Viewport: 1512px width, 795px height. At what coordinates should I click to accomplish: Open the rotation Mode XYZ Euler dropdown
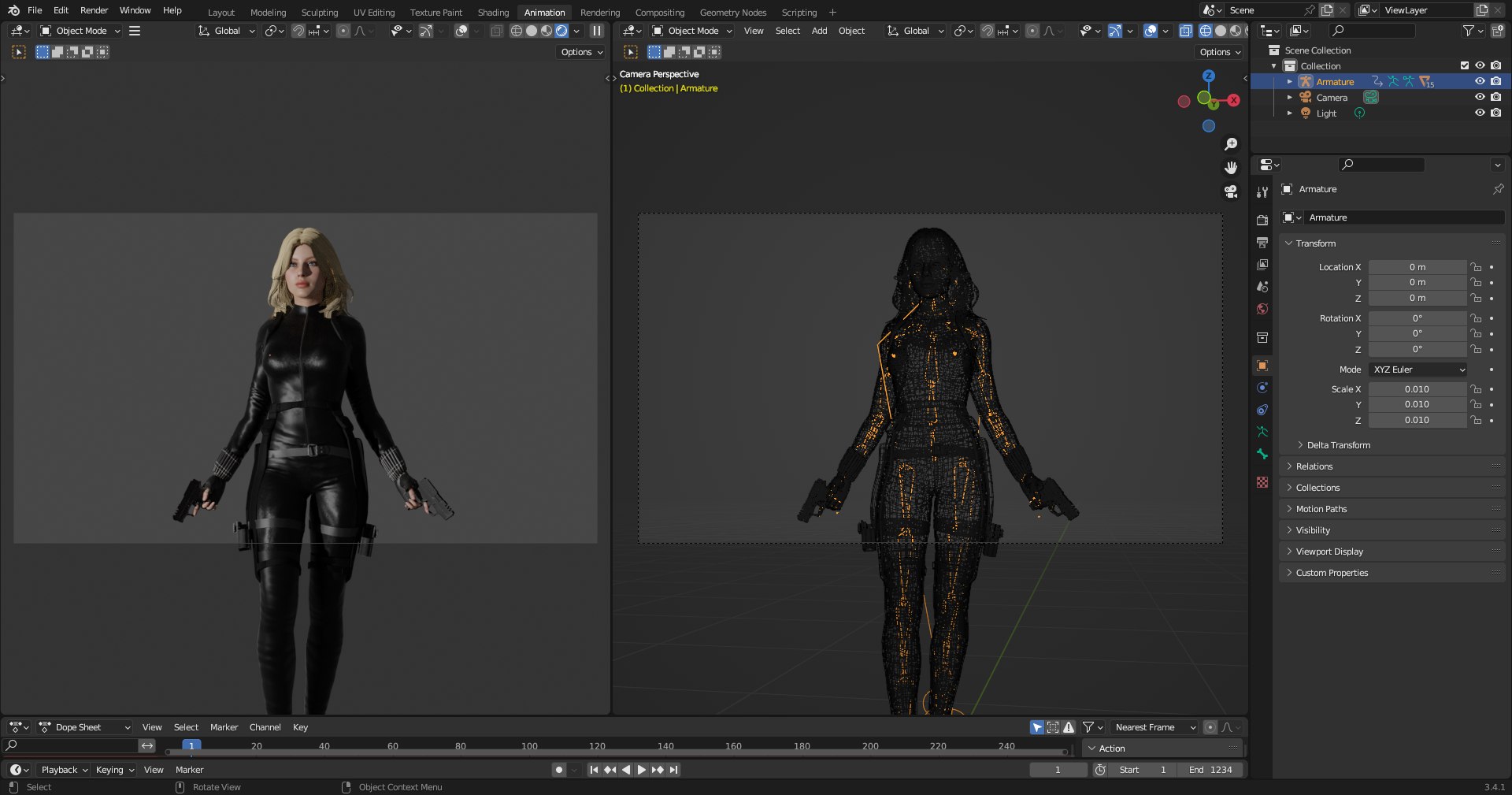coord(1418,370)
